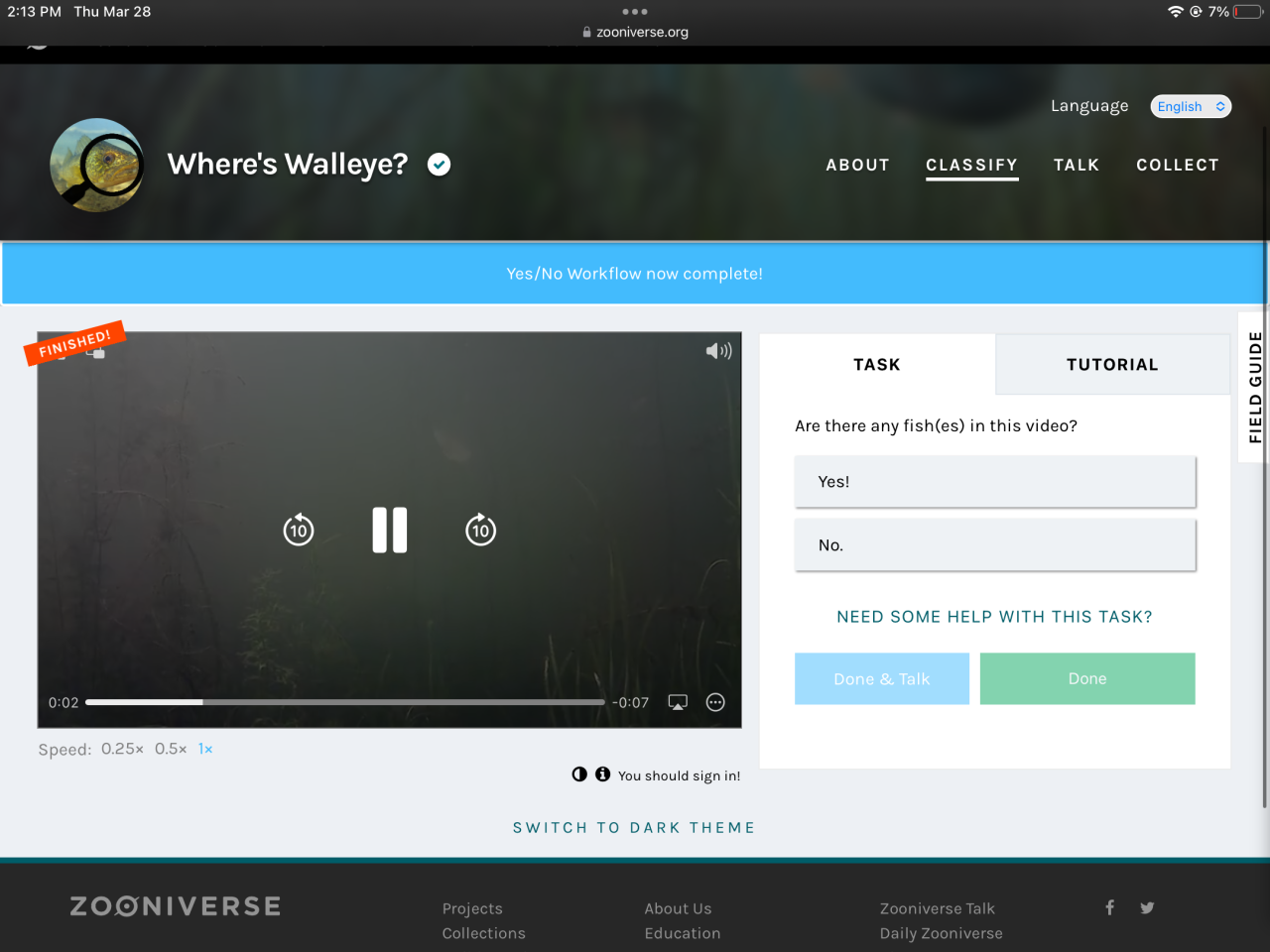Answer Yes! to fish question

[x=995, y=482]
